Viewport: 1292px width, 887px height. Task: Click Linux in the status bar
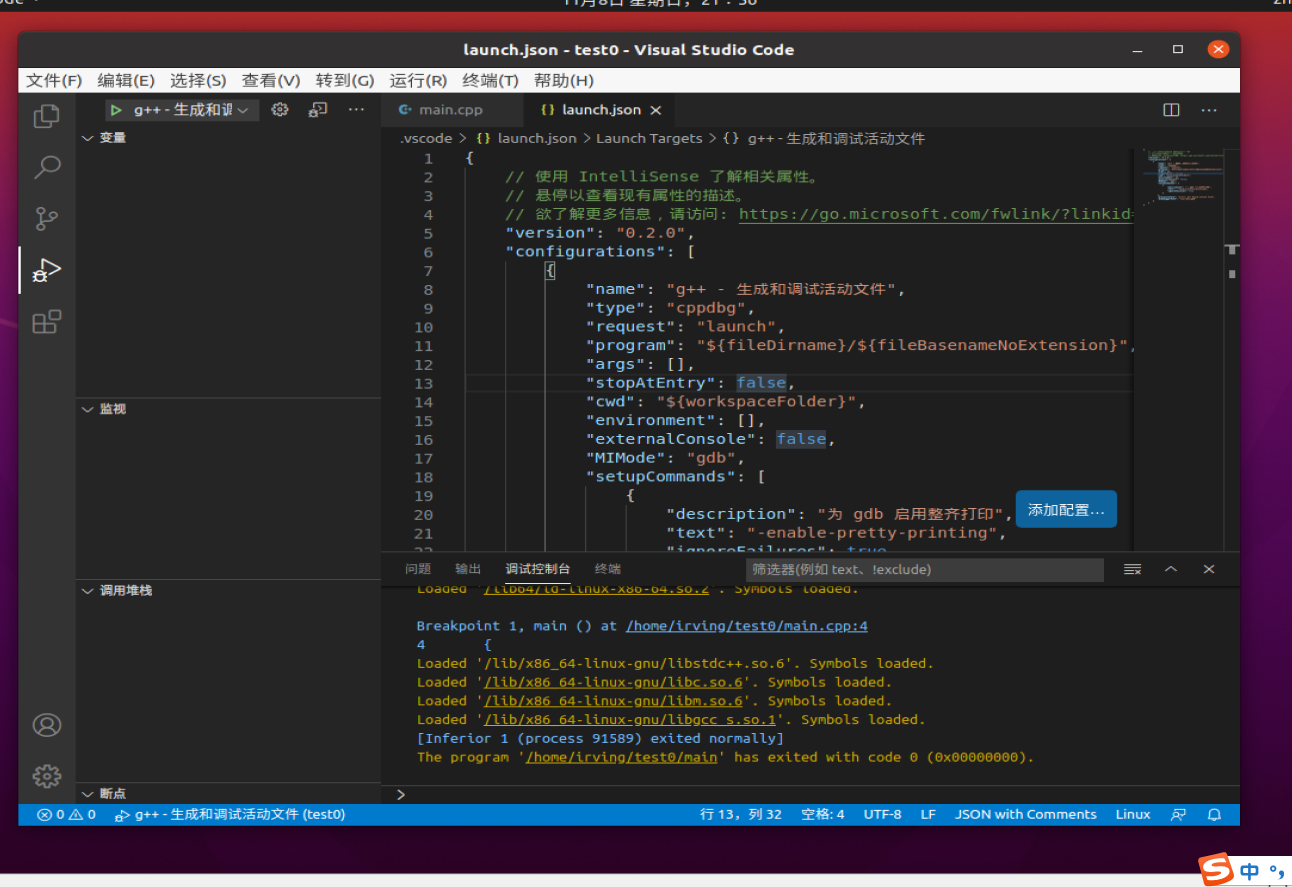[x=1133, y=814]
